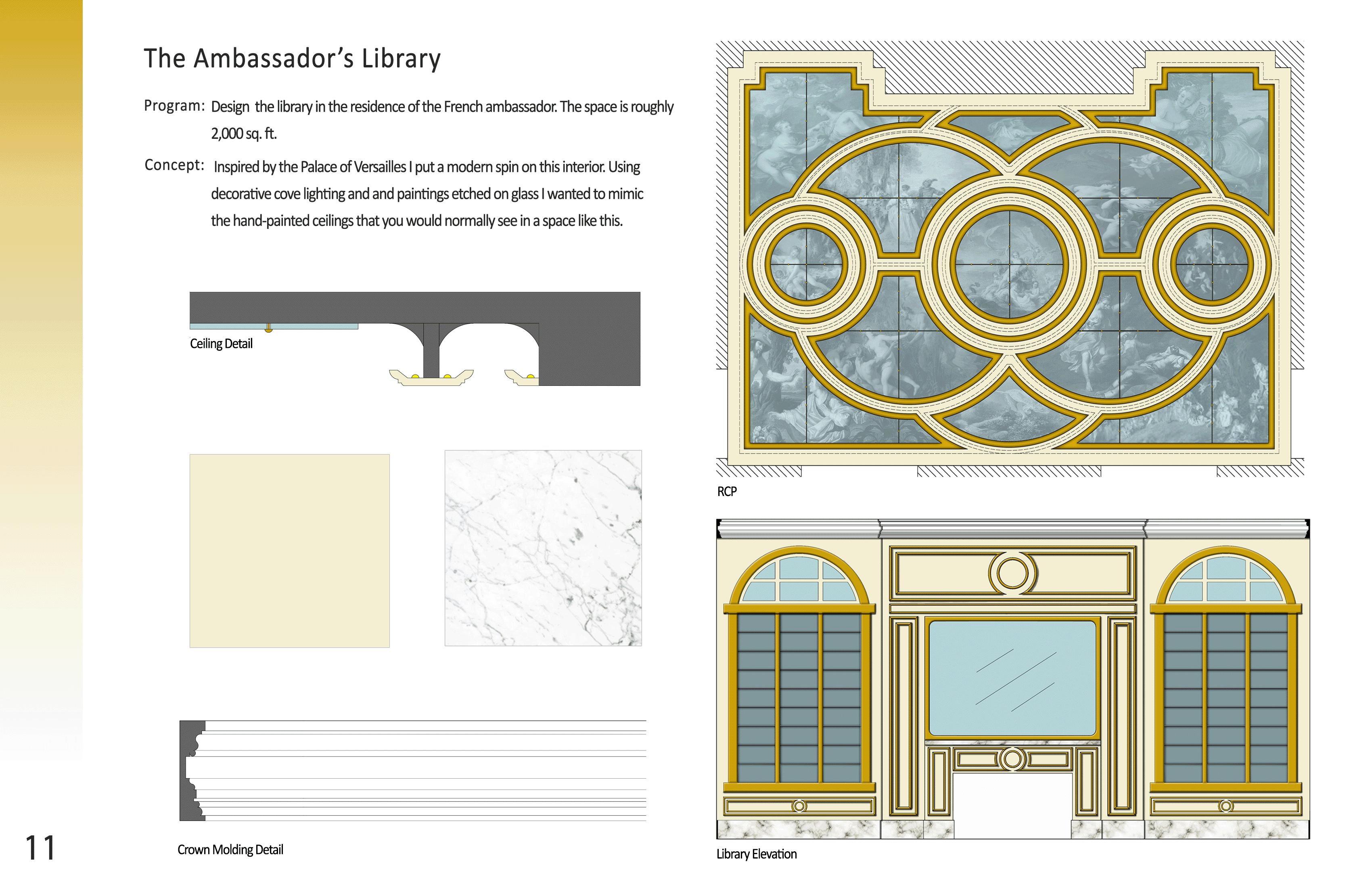Click the page number 11

(40, 848)
